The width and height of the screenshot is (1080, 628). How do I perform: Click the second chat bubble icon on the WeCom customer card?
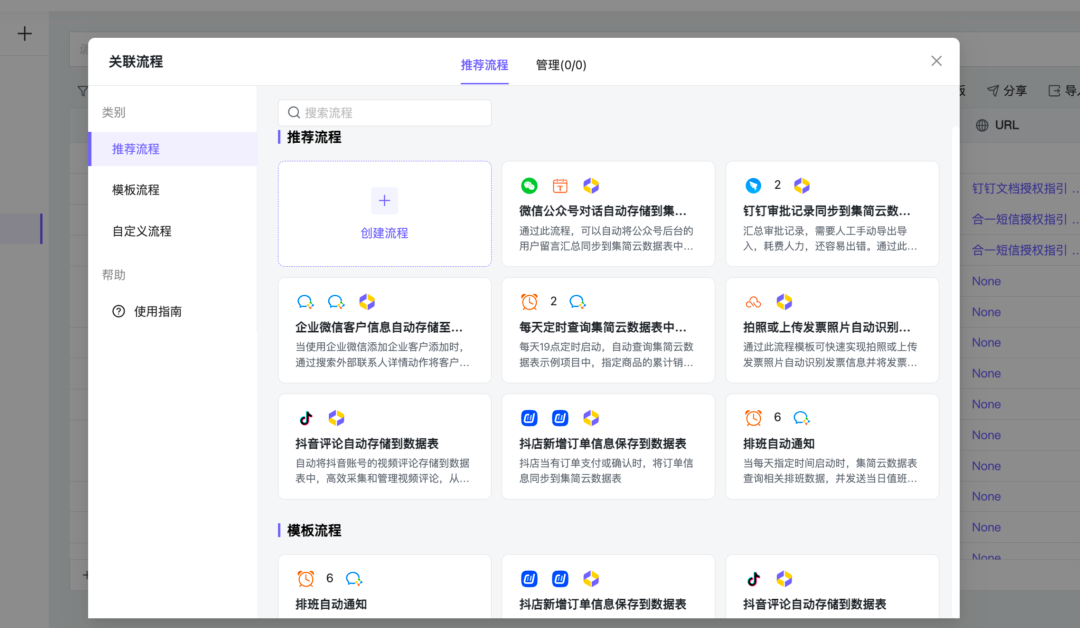(336, 302)
